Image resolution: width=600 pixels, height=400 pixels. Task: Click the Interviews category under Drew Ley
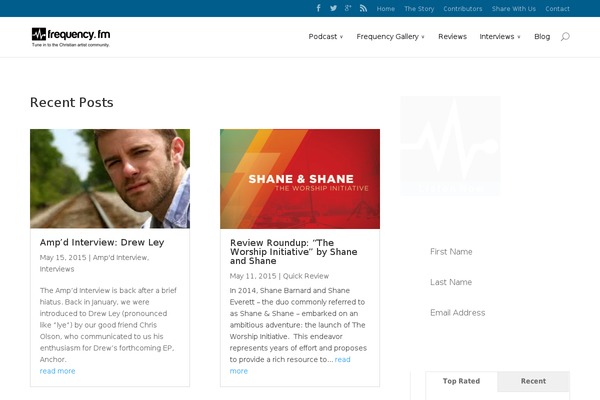coord(57,269)
